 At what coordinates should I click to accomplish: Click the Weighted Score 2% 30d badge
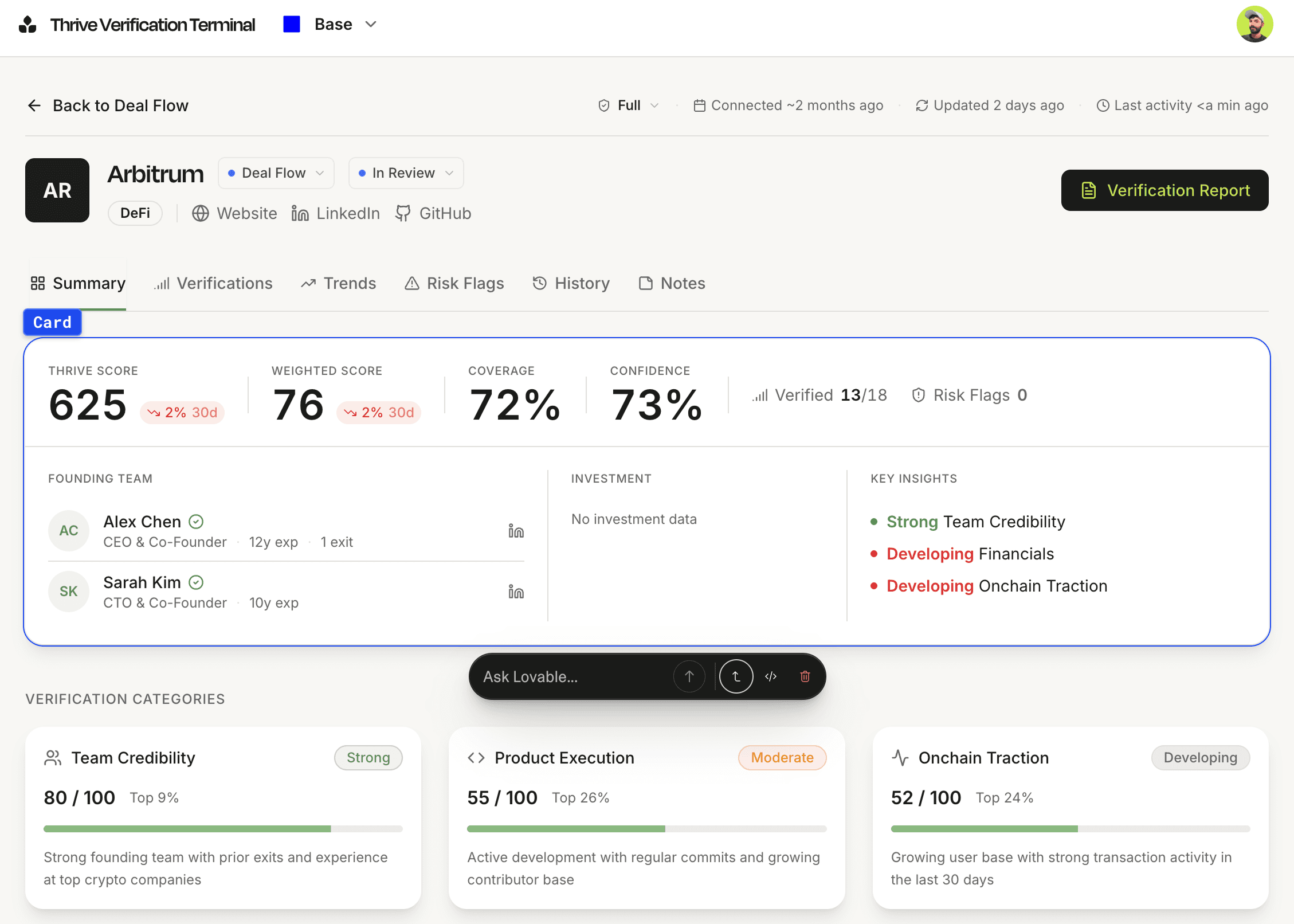[379, 412]
